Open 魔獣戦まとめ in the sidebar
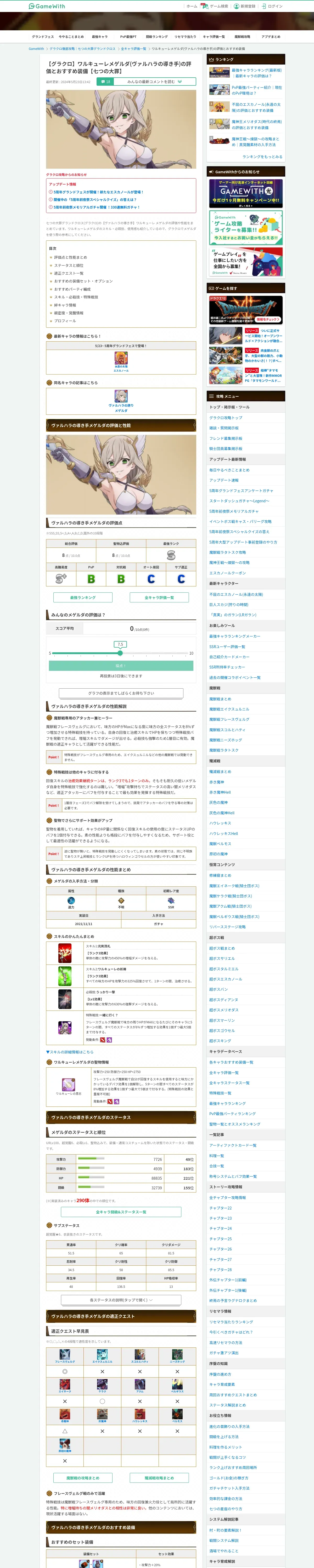314x1568 pixels. [x=220, y=699]
